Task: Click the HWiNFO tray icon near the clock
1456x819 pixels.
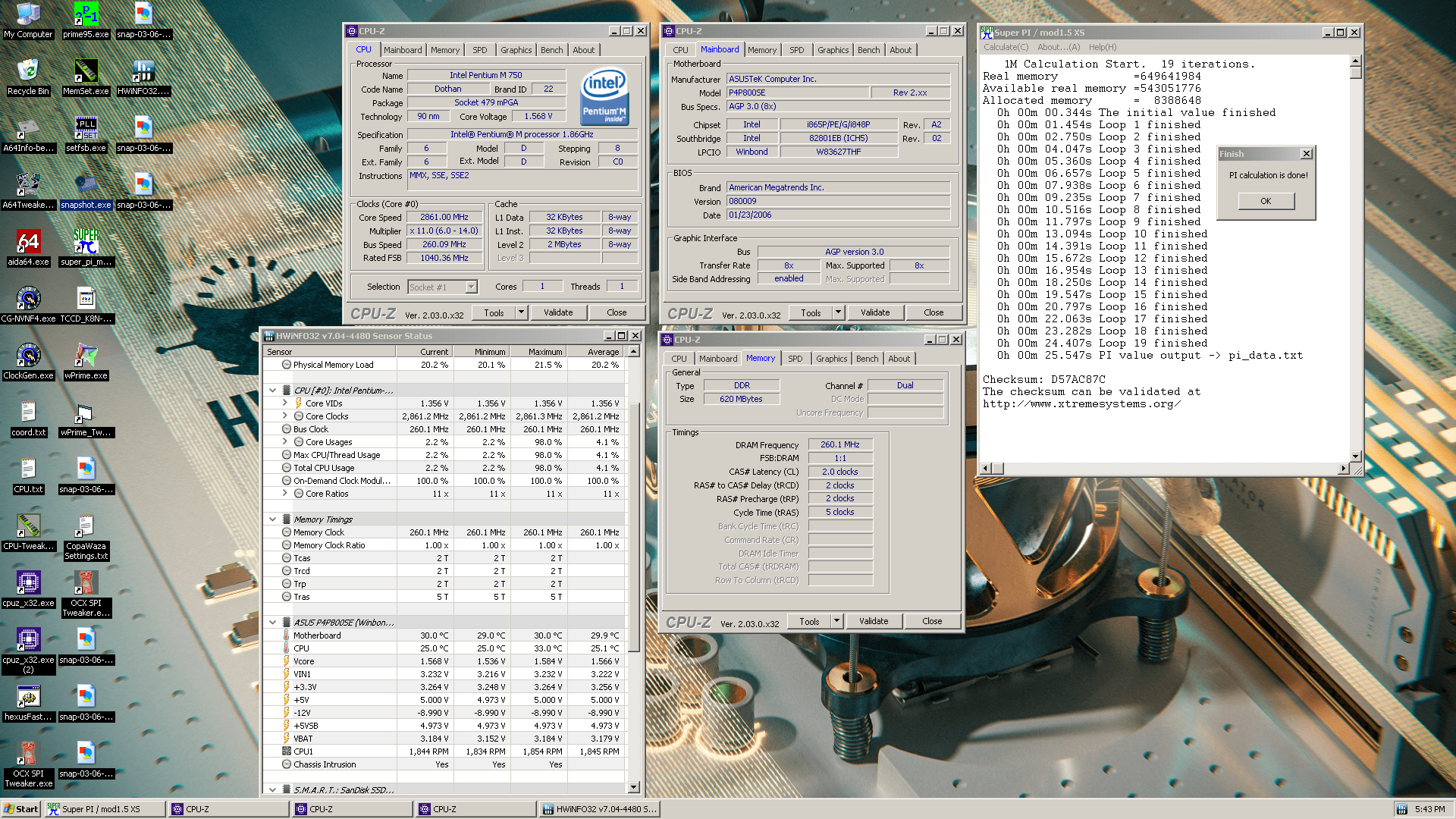Action: (x=1401, y=809)
